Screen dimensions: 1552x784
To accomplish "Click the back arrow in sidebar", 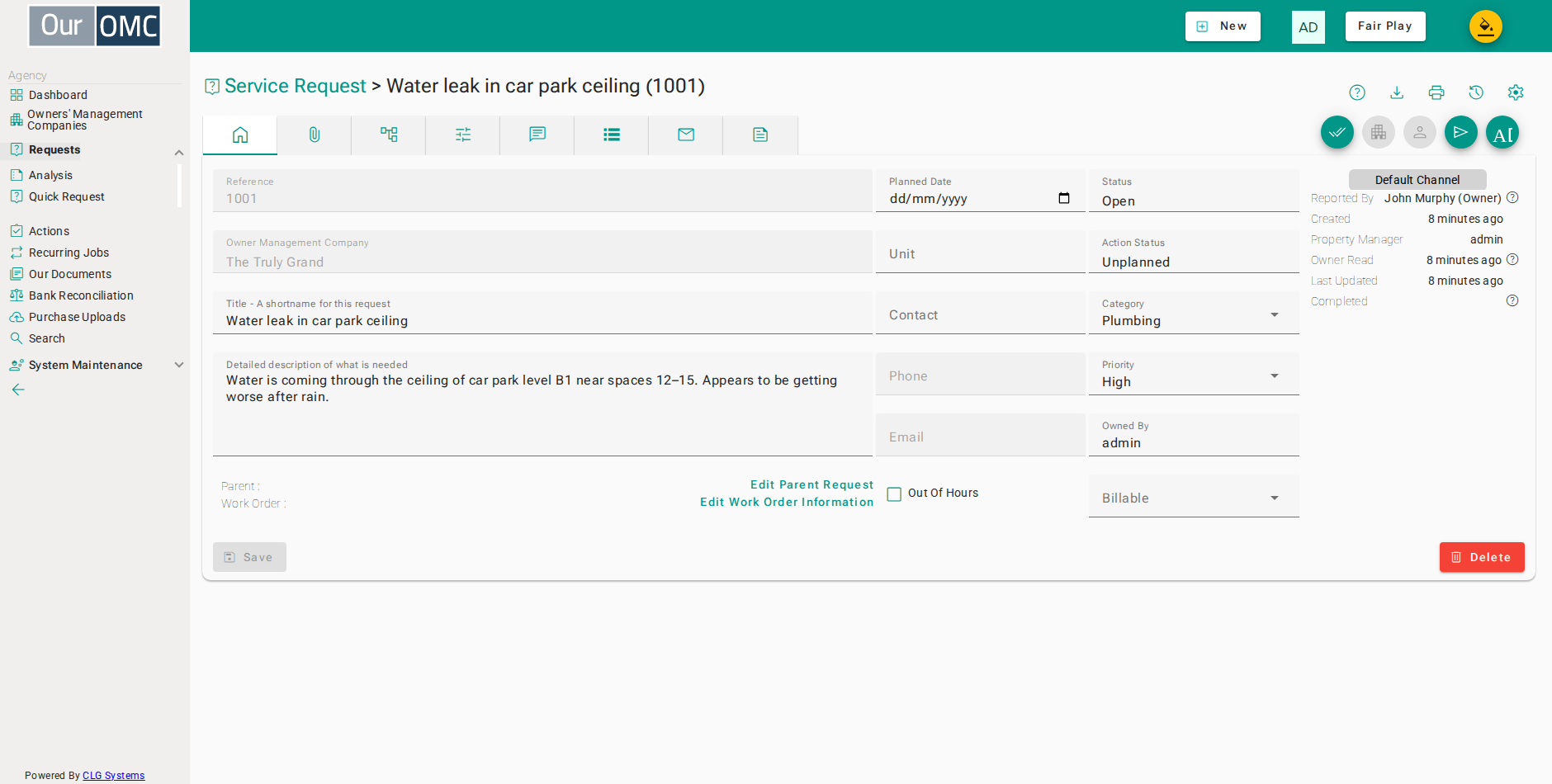I will (x=18, y=390).
